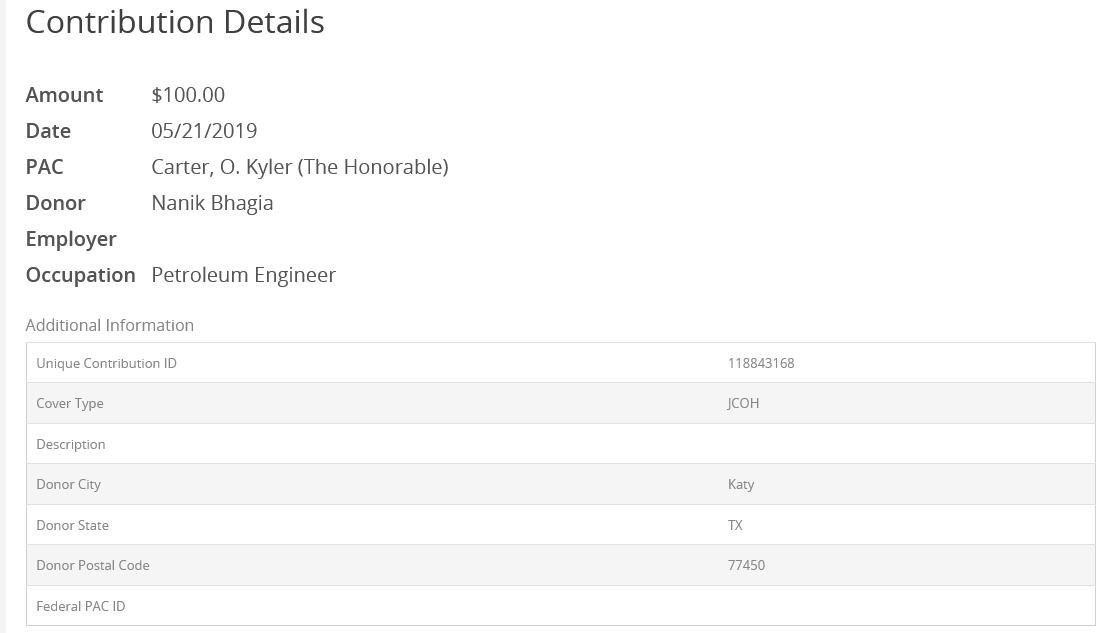Screen dimensions: 1108x633
Task: Select the TX state value
Action: [735, 525]
